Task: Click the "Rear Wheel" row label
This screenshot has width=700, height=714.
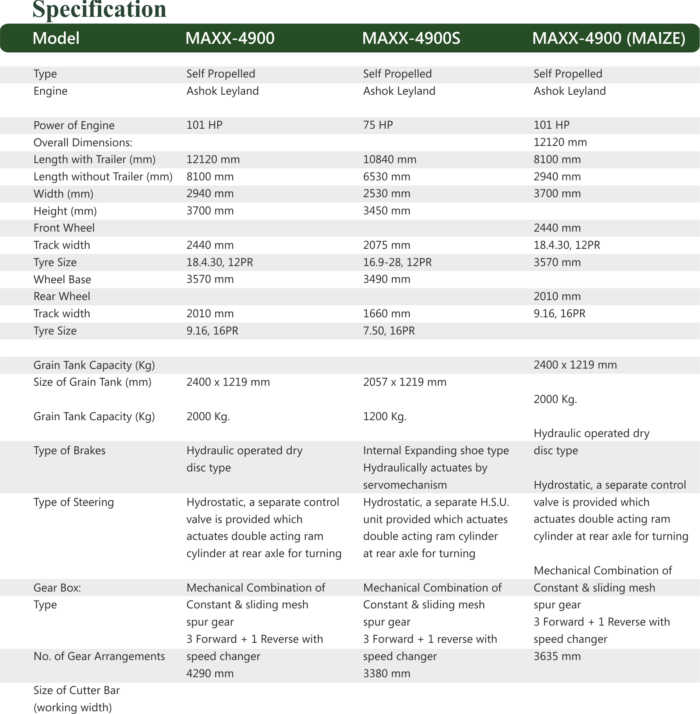Action: [x=61, y=296]
